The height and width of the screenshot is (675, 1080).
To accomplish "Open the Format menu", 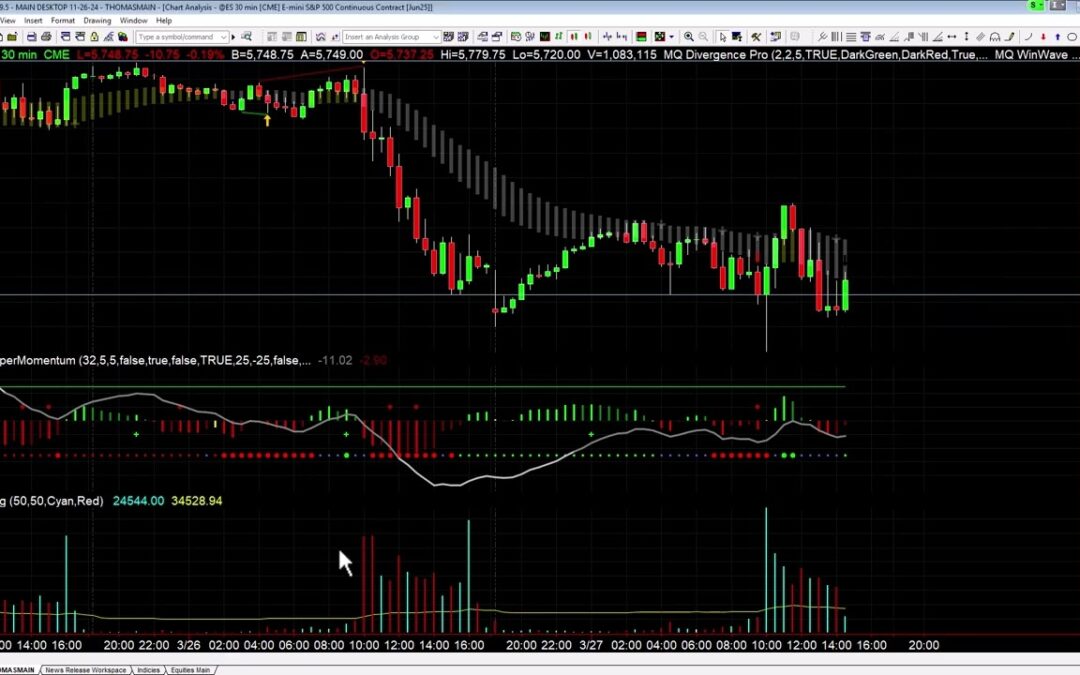I will pyautogui.click(x=62, y=20).
